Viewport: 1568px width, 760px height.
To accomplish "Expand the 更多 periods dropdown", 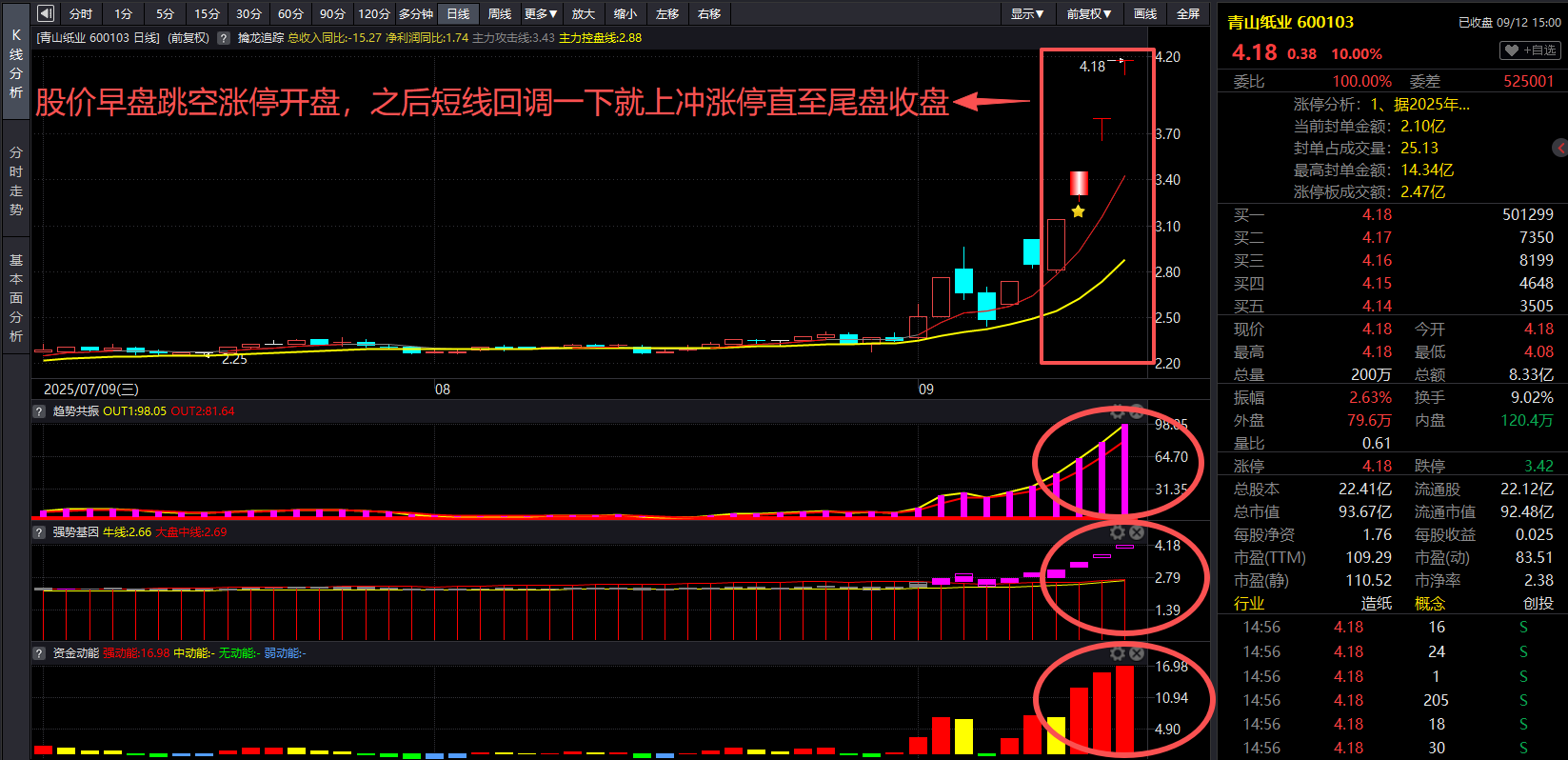I will [541, 13].
